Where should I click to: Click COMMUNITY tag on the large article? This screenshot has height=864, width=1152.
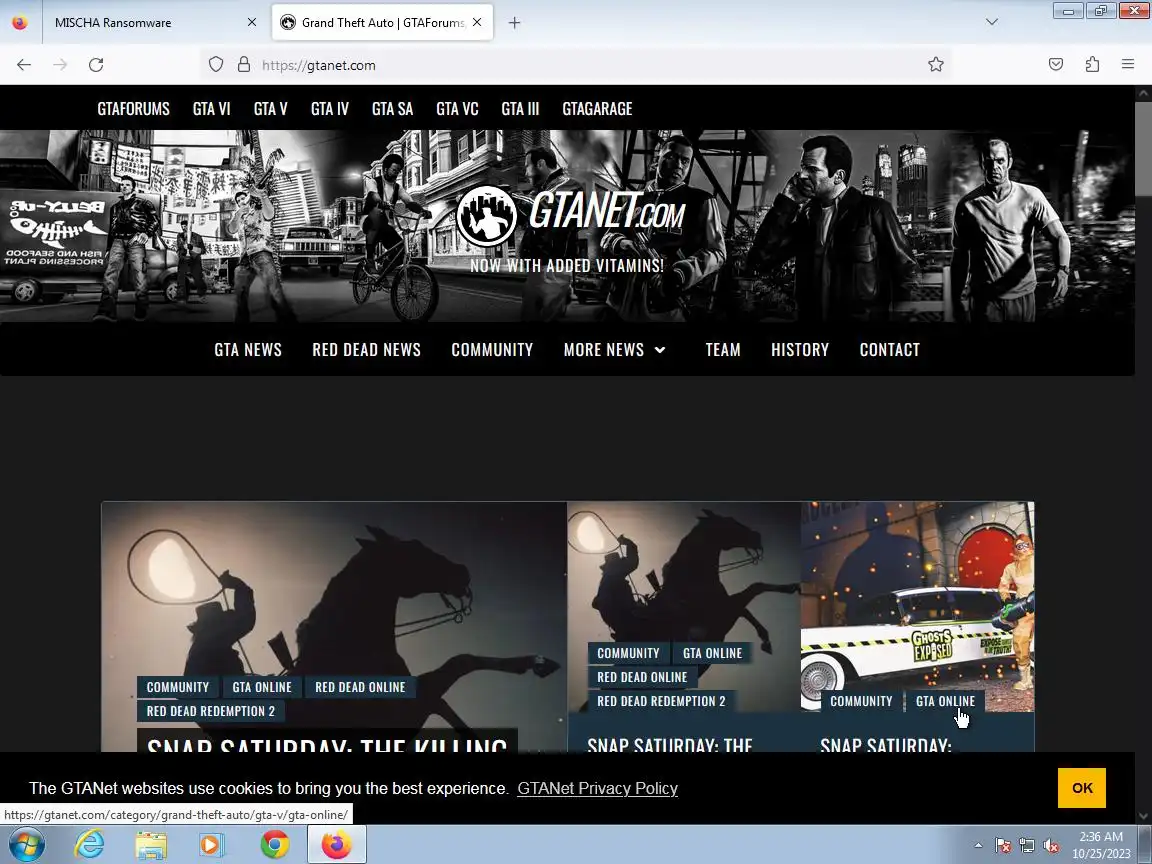click(x=178, y=687)
